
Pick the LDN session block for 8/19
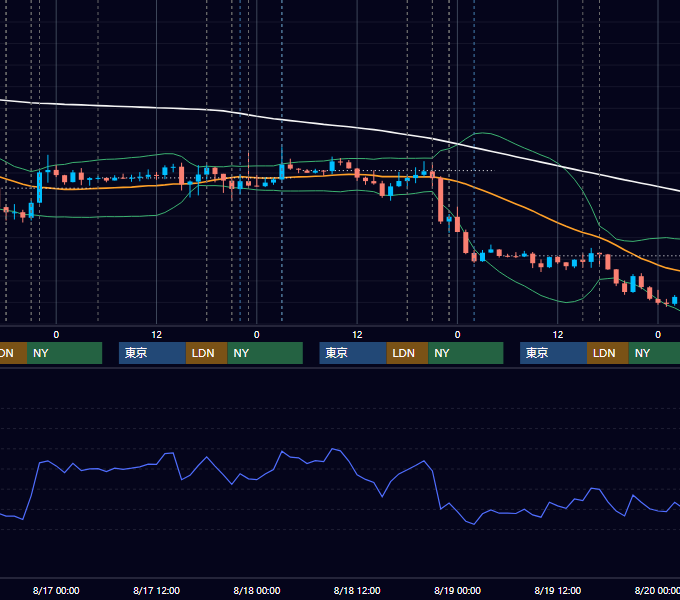(608, 353)
